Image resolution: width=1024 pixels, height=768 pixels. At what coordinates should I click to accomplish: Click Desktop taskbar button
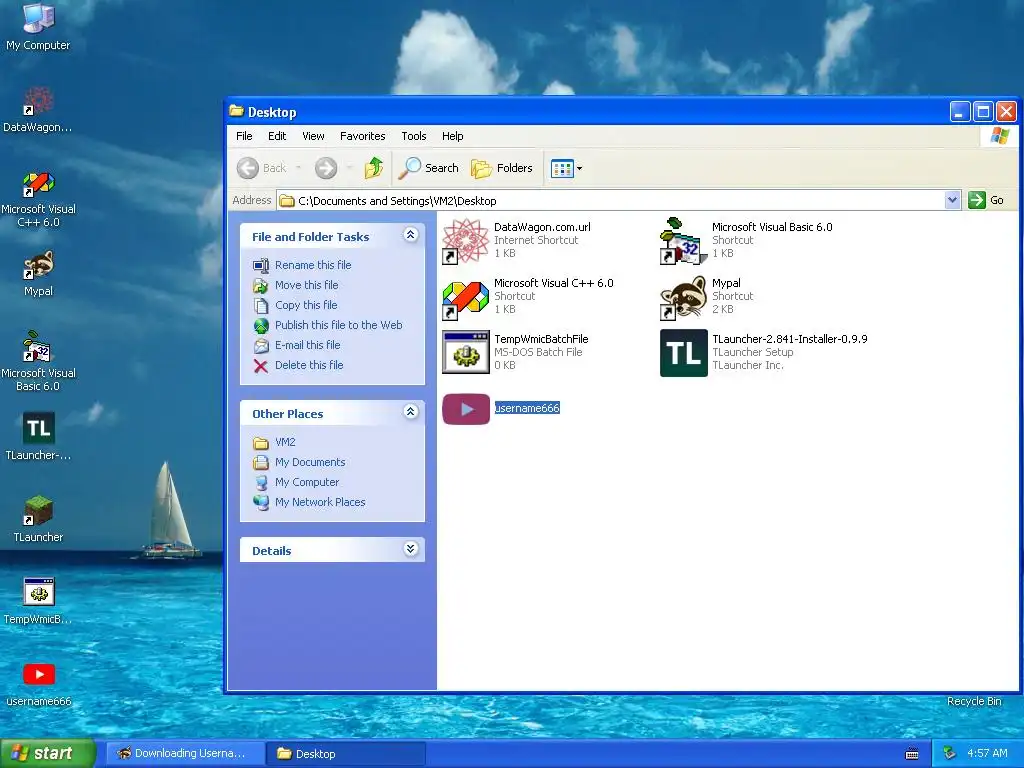click(345, 753)
